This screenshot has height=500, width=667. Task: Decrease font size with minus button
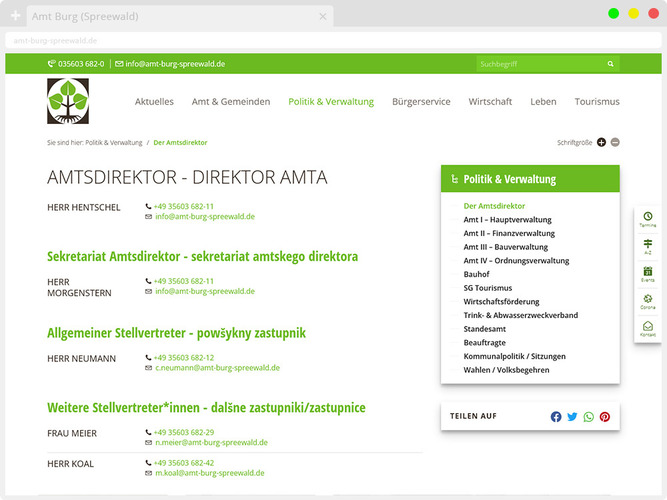pyautogui.click(x=615, y=142)
